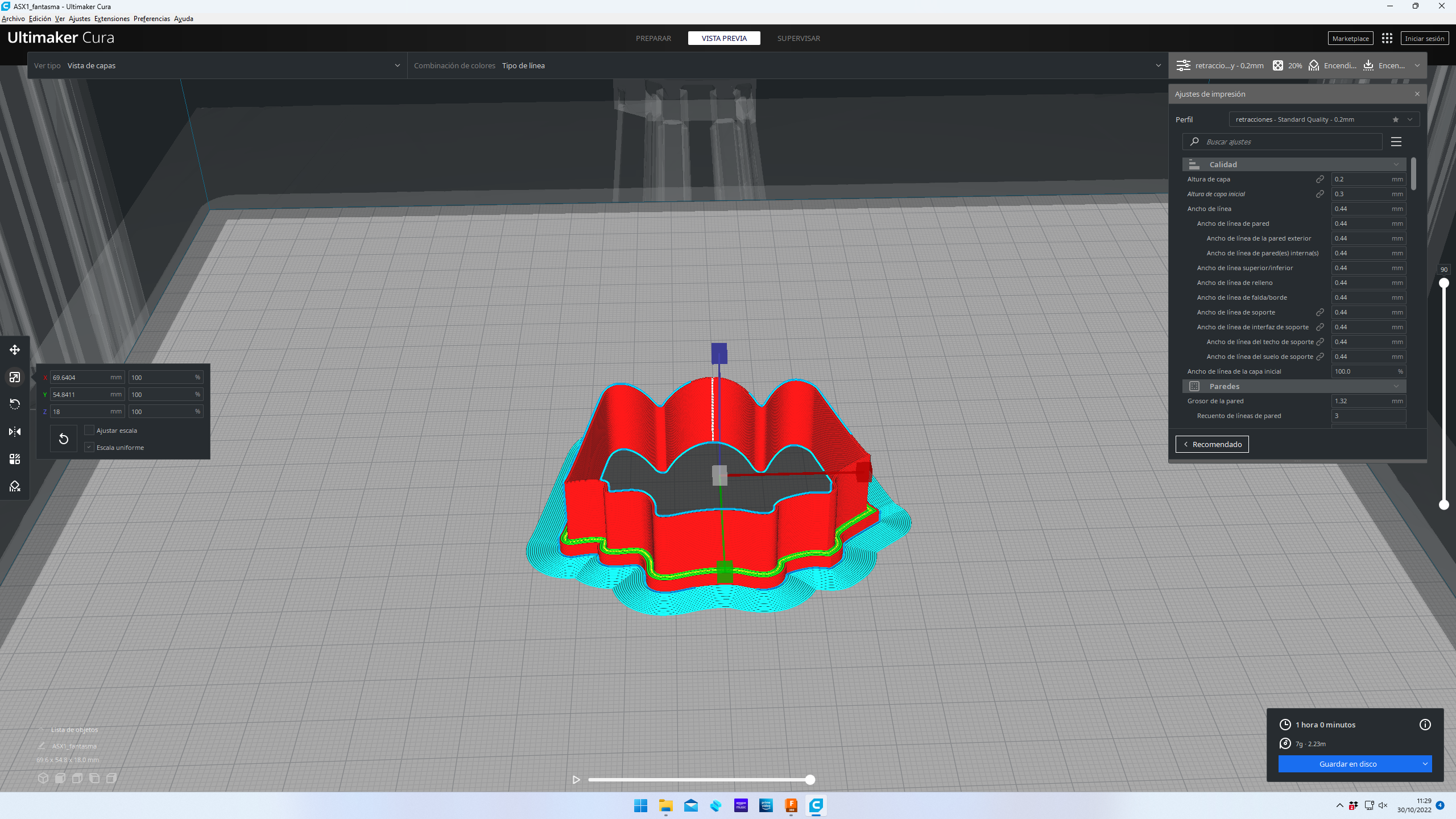The image size is (1456, 819).
Task: Select the Support Blocker tool
Action: (15, 486)
